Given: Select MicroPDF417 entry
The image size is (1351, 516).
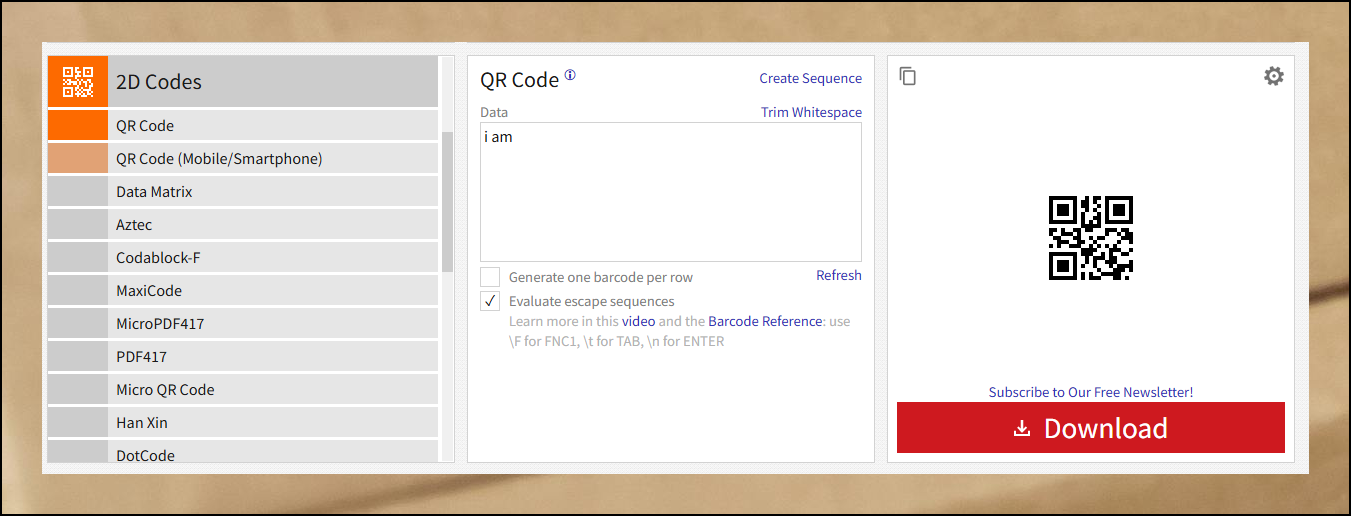Looking at the screenshot, I should (x=243, y=323).
